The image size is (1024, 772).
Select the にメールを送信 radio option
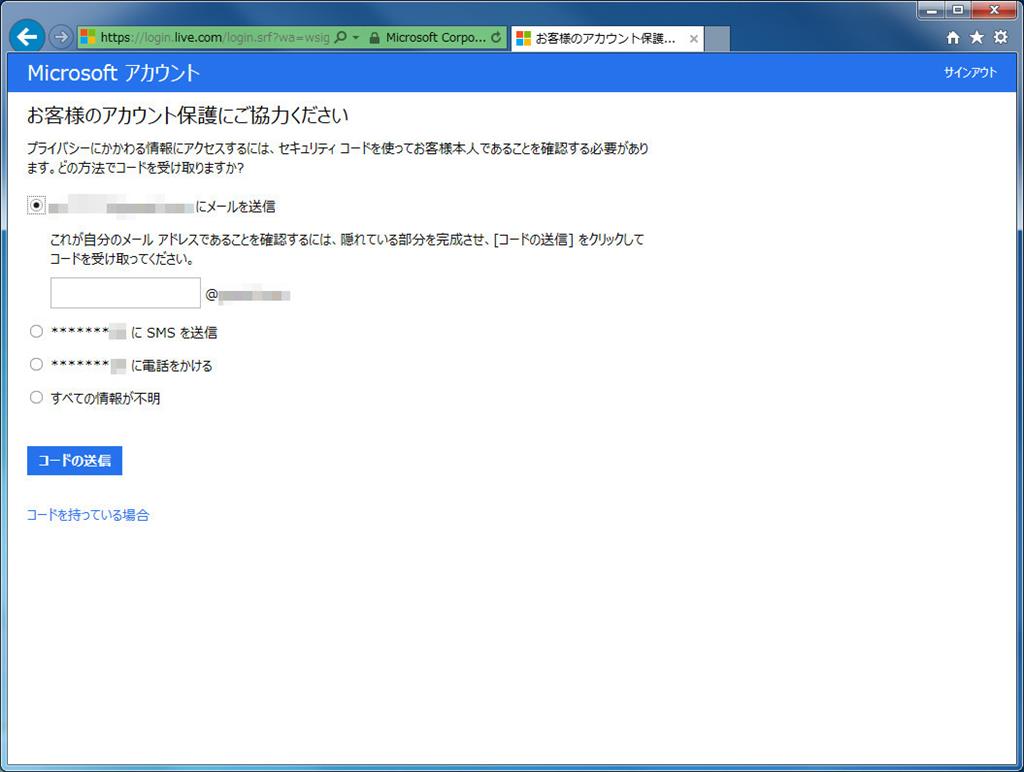pos(37,205)
